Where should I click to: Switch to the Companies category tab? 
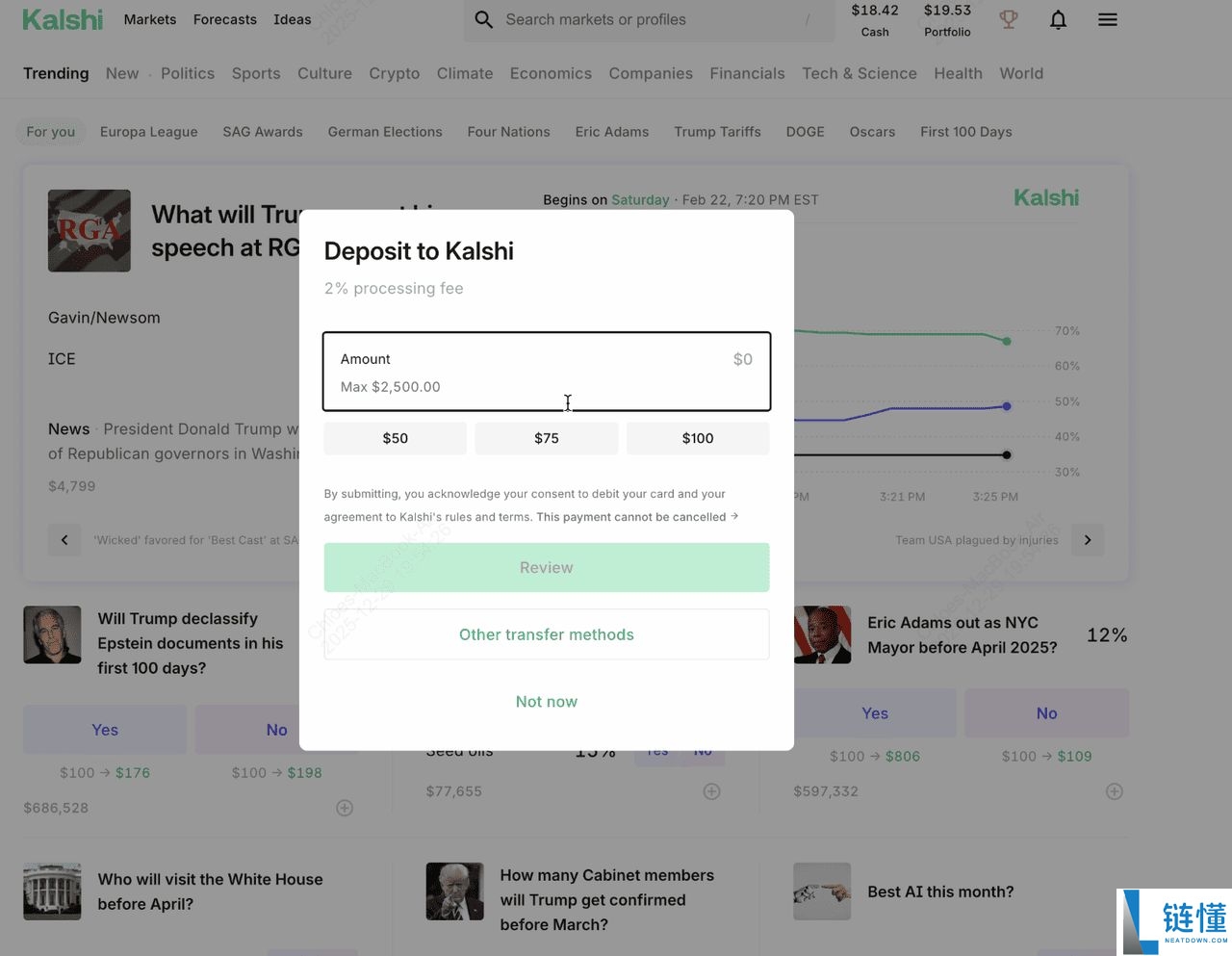651,73
